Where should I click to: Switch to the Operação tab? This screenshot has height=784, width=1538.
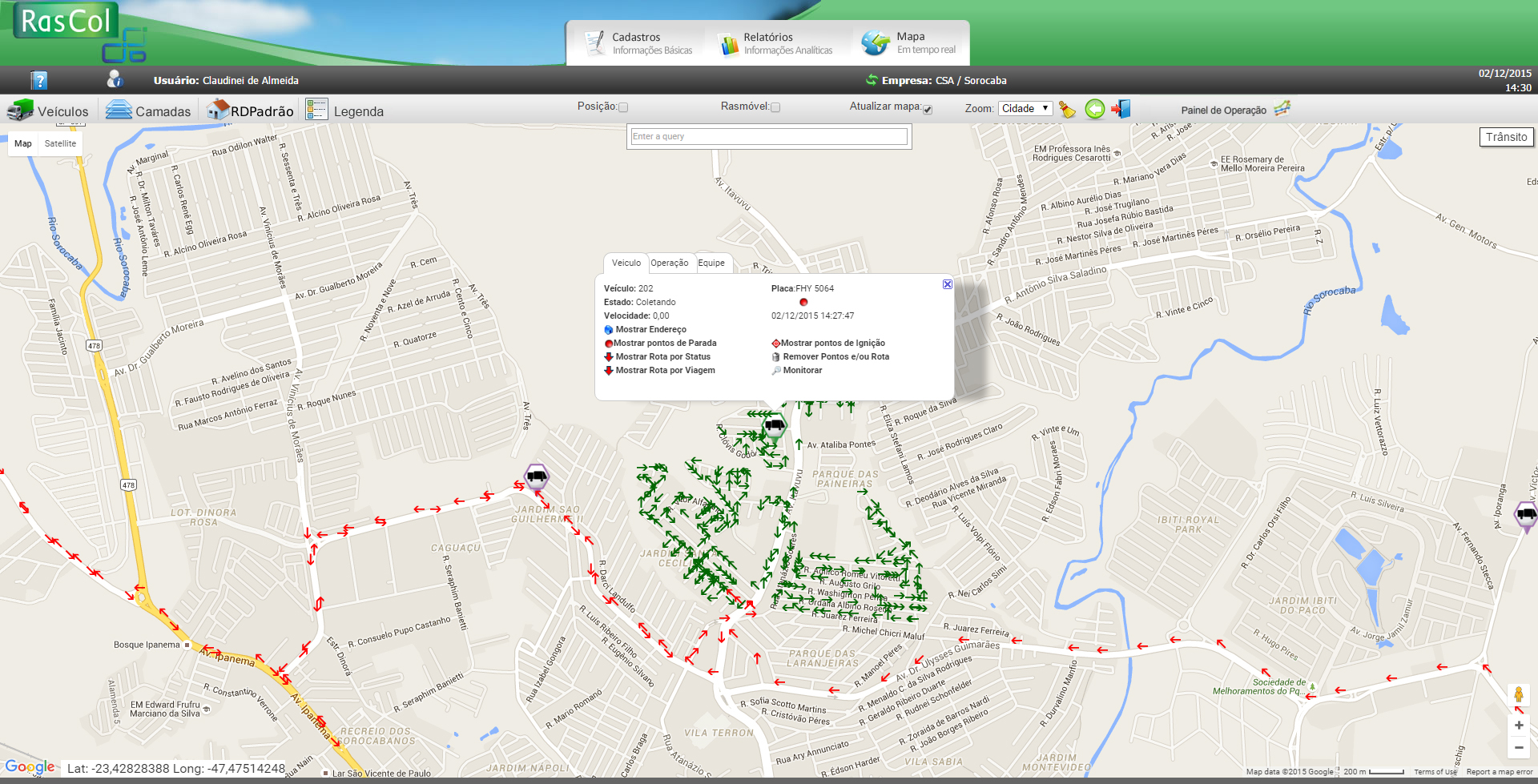669,263
